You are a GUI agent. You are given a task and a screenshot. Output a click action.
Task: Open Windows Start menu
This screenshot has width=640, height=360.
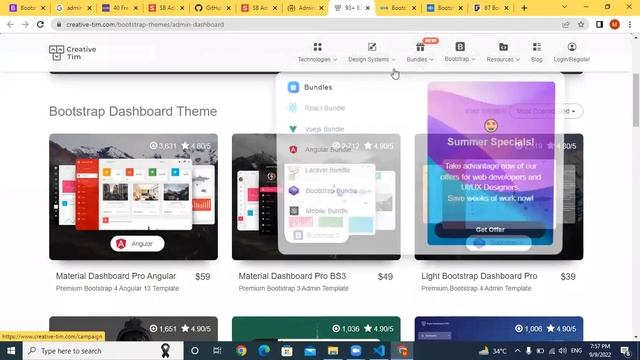(x=11, y=351)
